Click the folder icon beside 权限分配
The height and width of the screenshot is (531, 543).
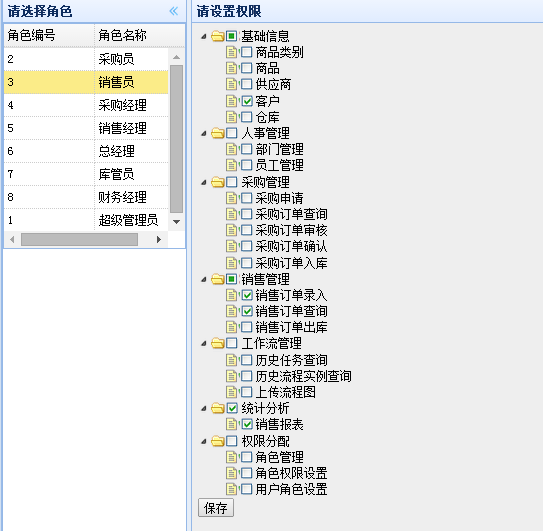pos(218,441)
